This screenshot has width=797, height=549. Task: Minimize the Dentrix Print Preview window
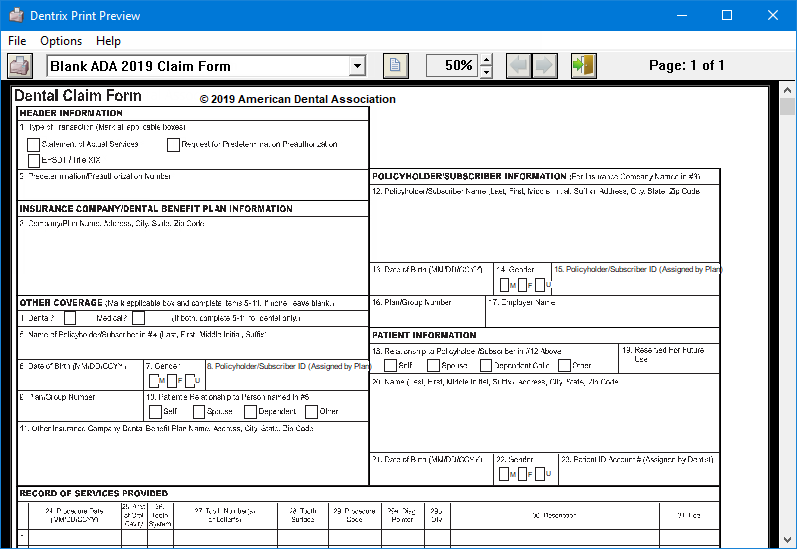[x=682, y=15]
